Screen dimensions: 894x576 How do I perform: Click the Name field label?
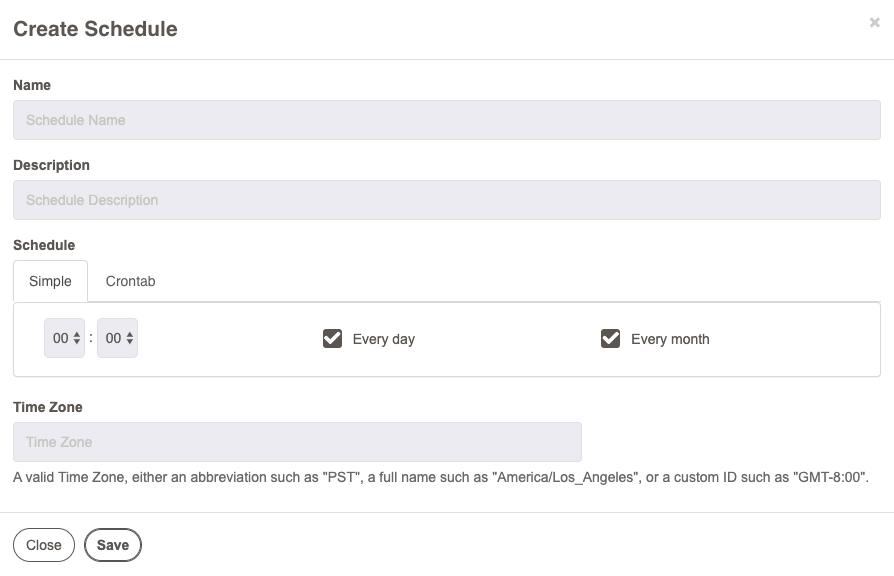32,85
